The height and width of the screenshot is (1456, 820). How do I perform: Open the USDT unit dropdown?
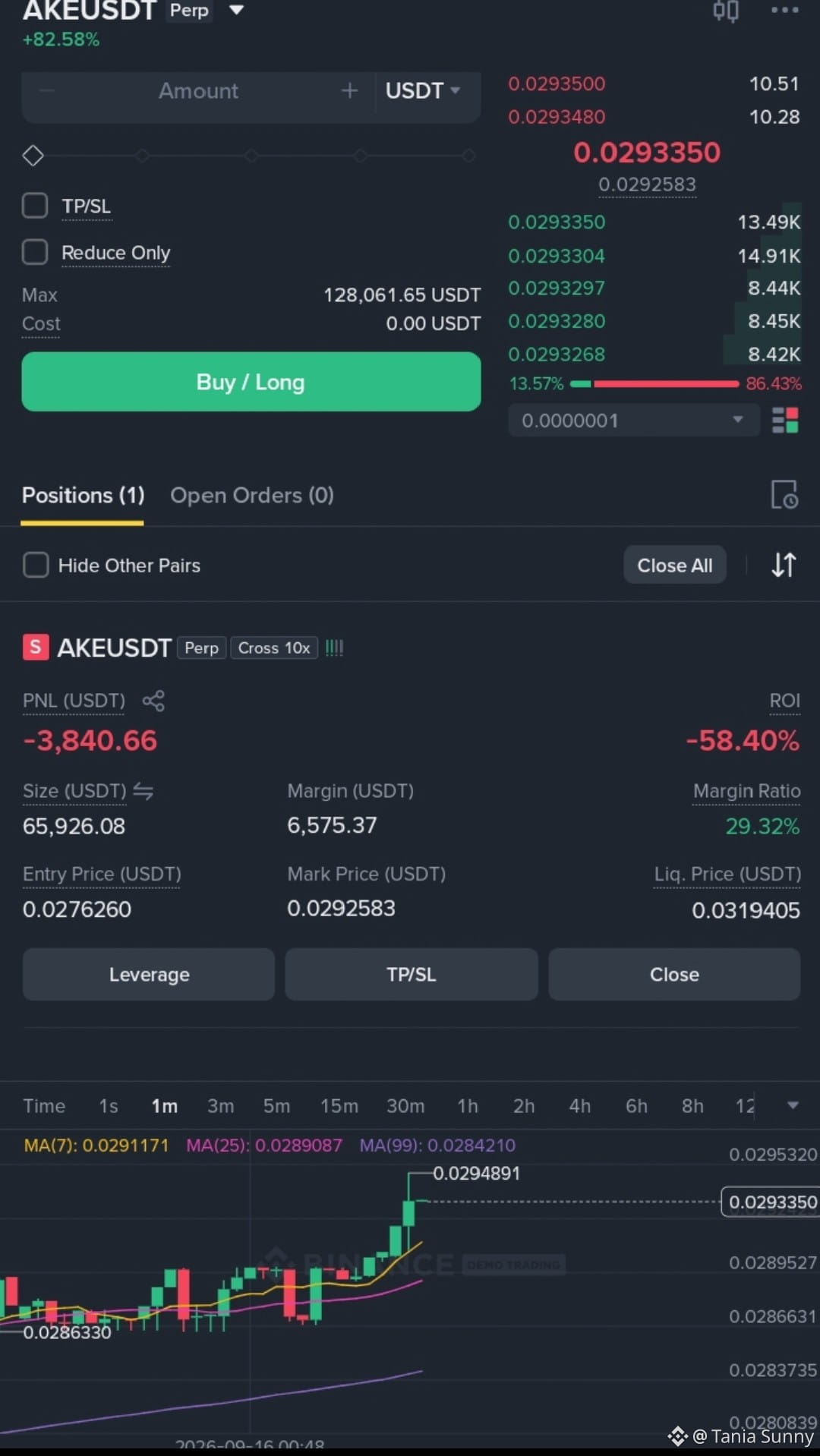(423, 91)
